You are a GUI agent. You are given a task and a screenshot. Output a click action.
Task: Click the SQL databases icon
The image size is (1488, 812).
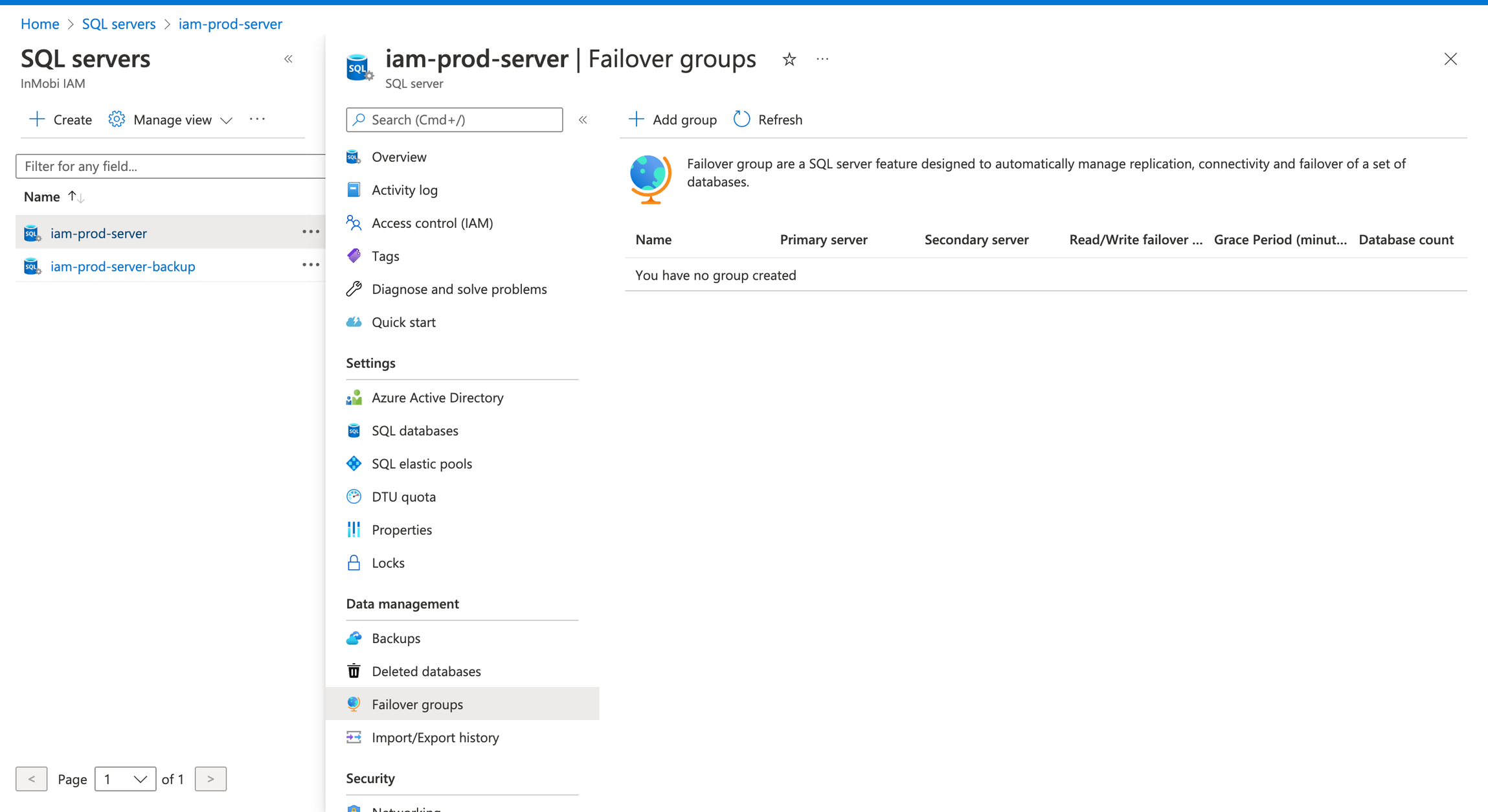pos(354,431)
